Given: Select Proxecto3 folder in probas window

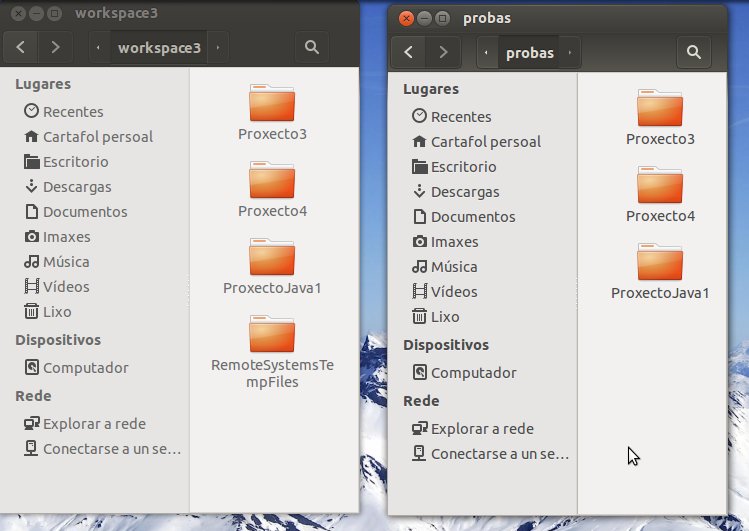Looking at the screenshot, I should point(660,117).
